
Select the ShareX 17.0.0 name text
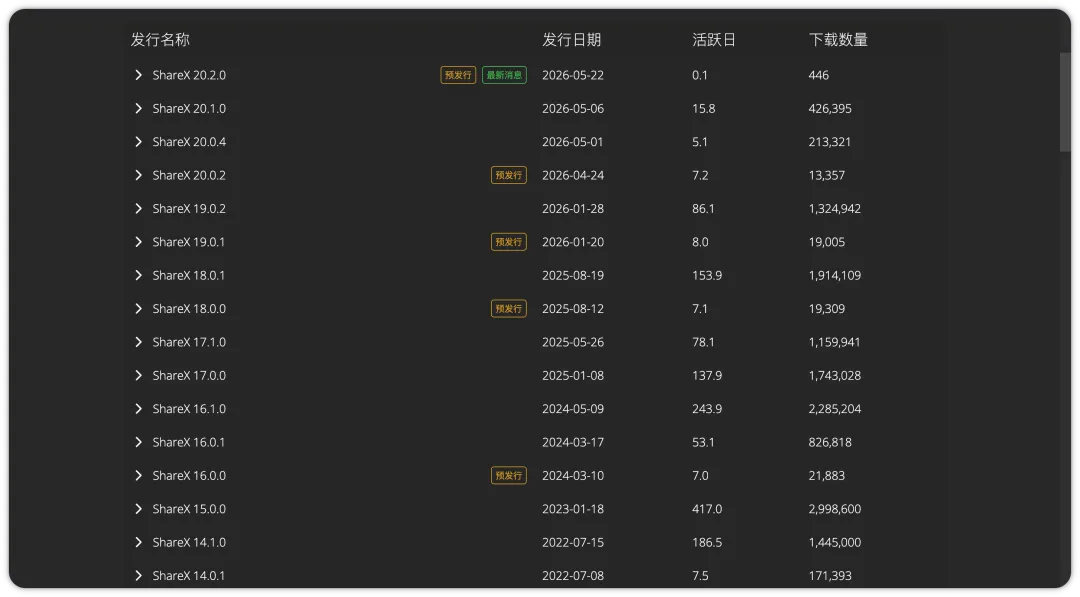tap(189, 375)
